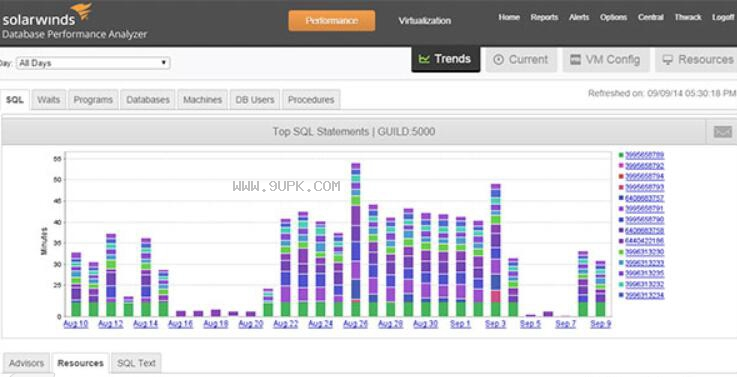The height and width of the screenshot is (377, 737).
Task: Click the Aug 30 date link
Action: click(x=425, y=324)
